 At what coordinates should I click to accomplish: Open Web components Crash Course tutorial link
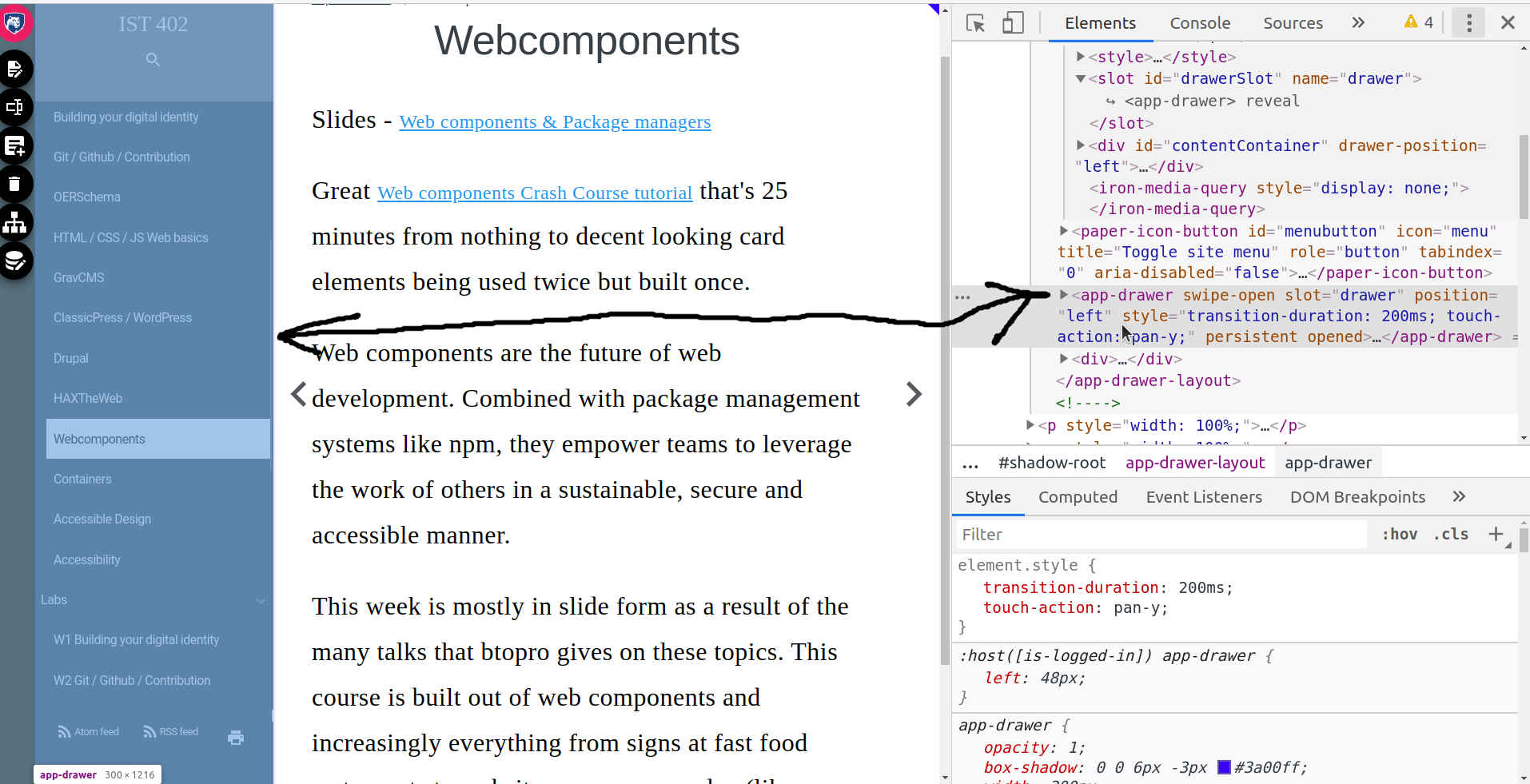point(535,193)
